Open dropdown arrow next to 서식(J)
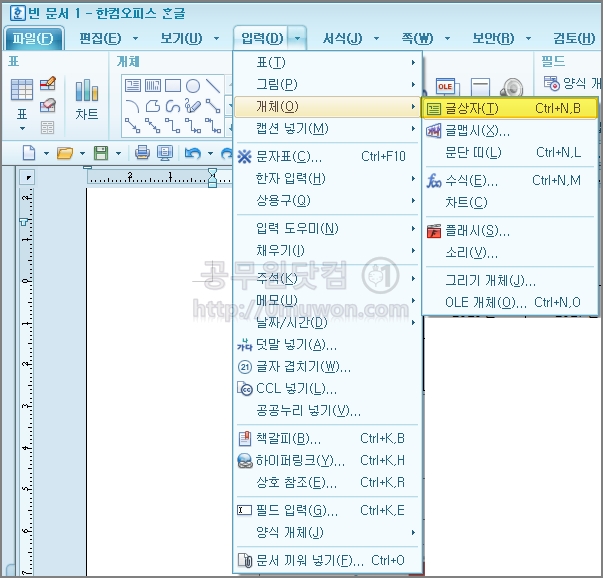603x578 pixels. [376, 38]
